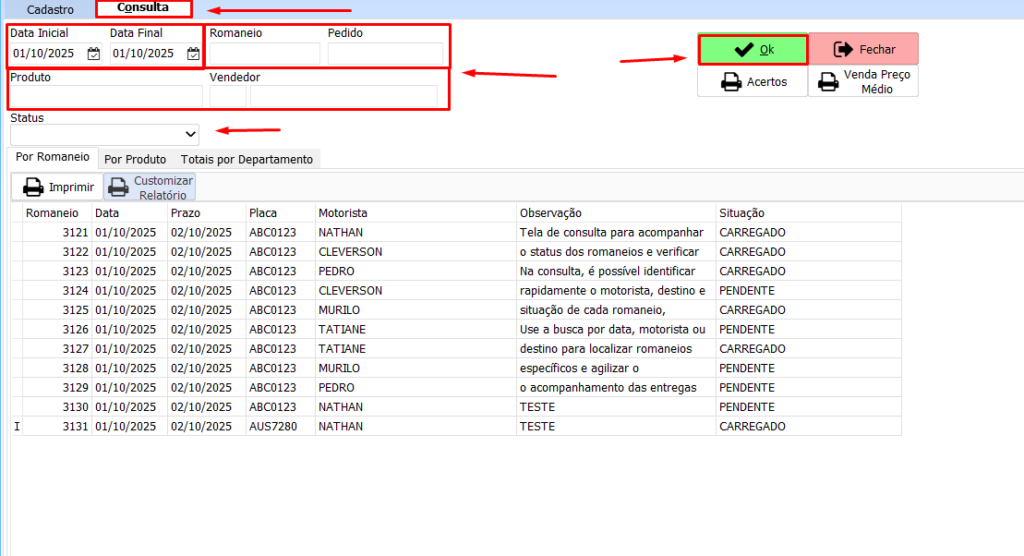Click the Produto search field
The width and height of the screenshot is (1024, 556).
click(105, 96)
